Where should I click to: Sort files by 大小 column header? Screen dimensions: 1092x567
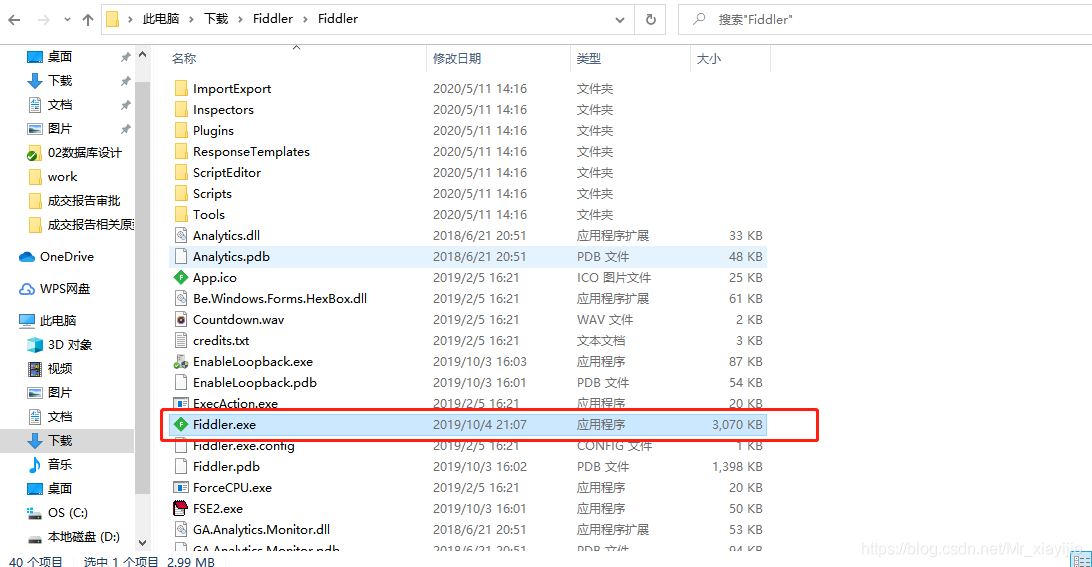(x=709, y=59)
